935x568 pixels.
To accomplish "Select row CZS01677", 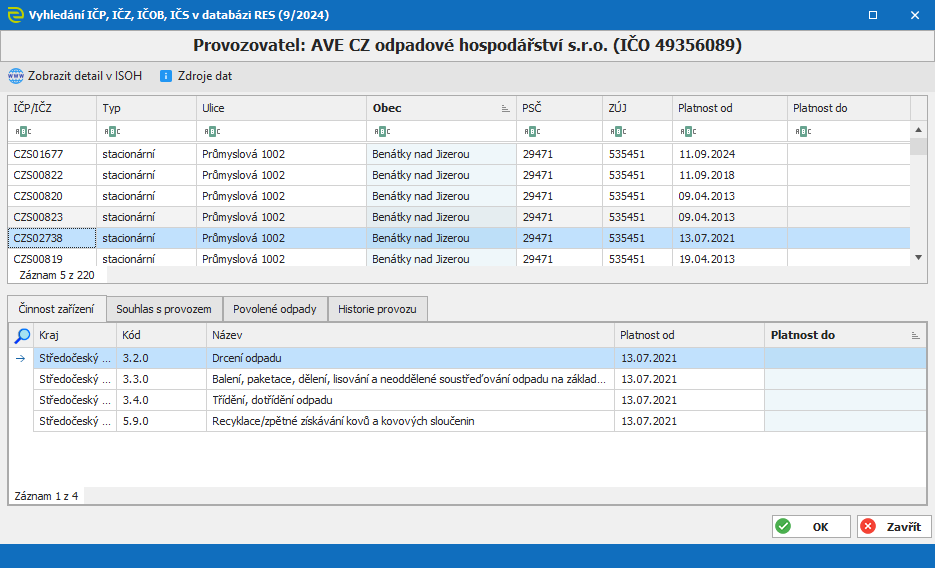I will pyautogui.click(x=459, y=154).
